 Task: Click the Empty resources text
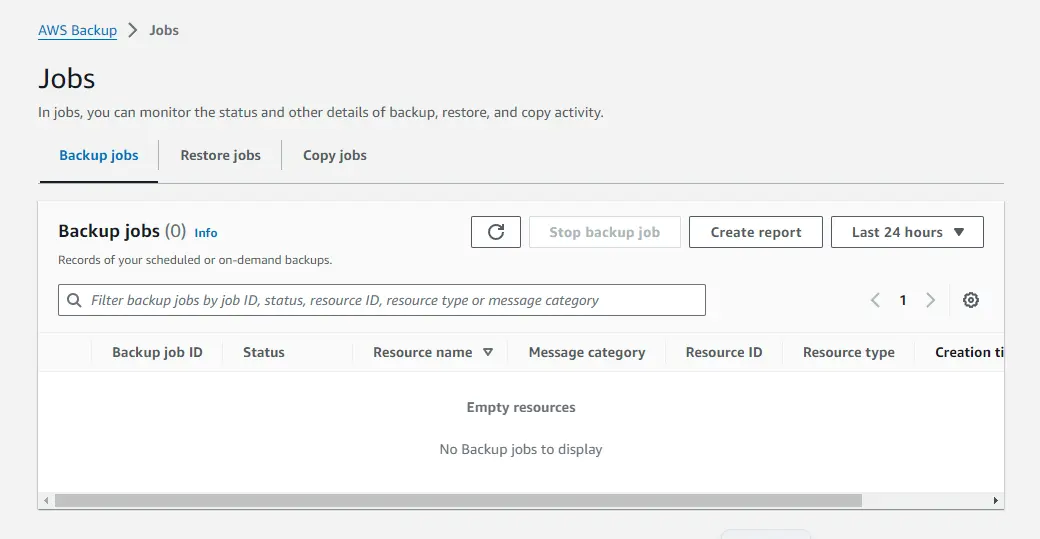click(x=521, y=407)
